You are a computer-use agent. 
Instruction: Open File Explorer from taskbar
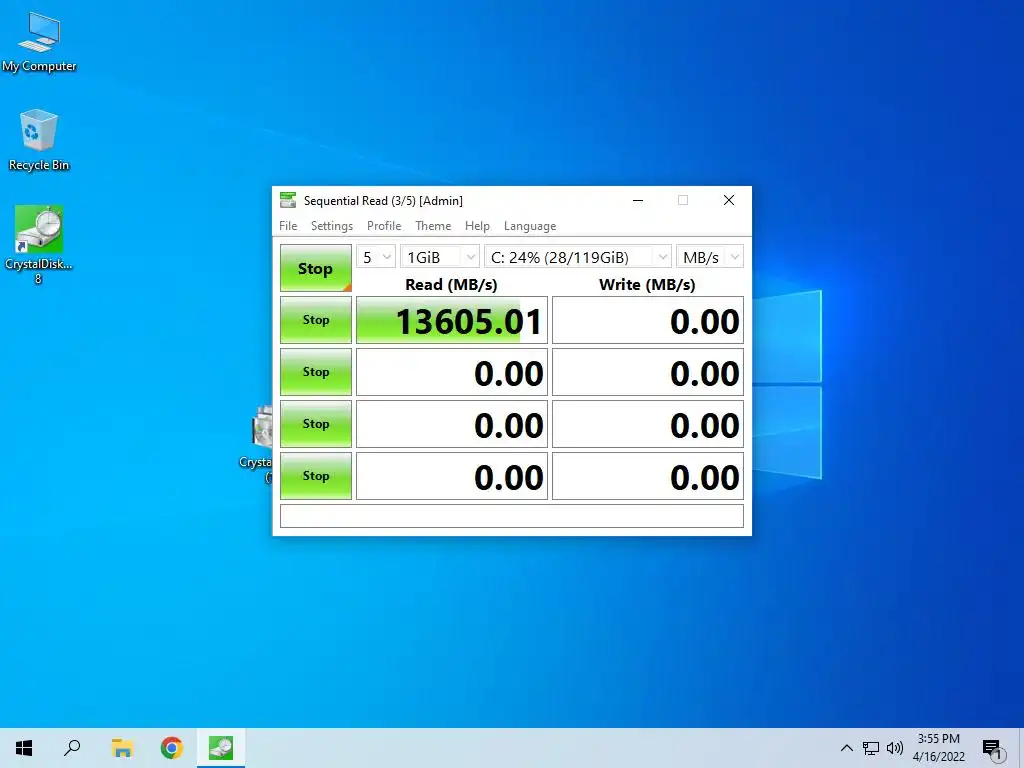tap(122, 748)
